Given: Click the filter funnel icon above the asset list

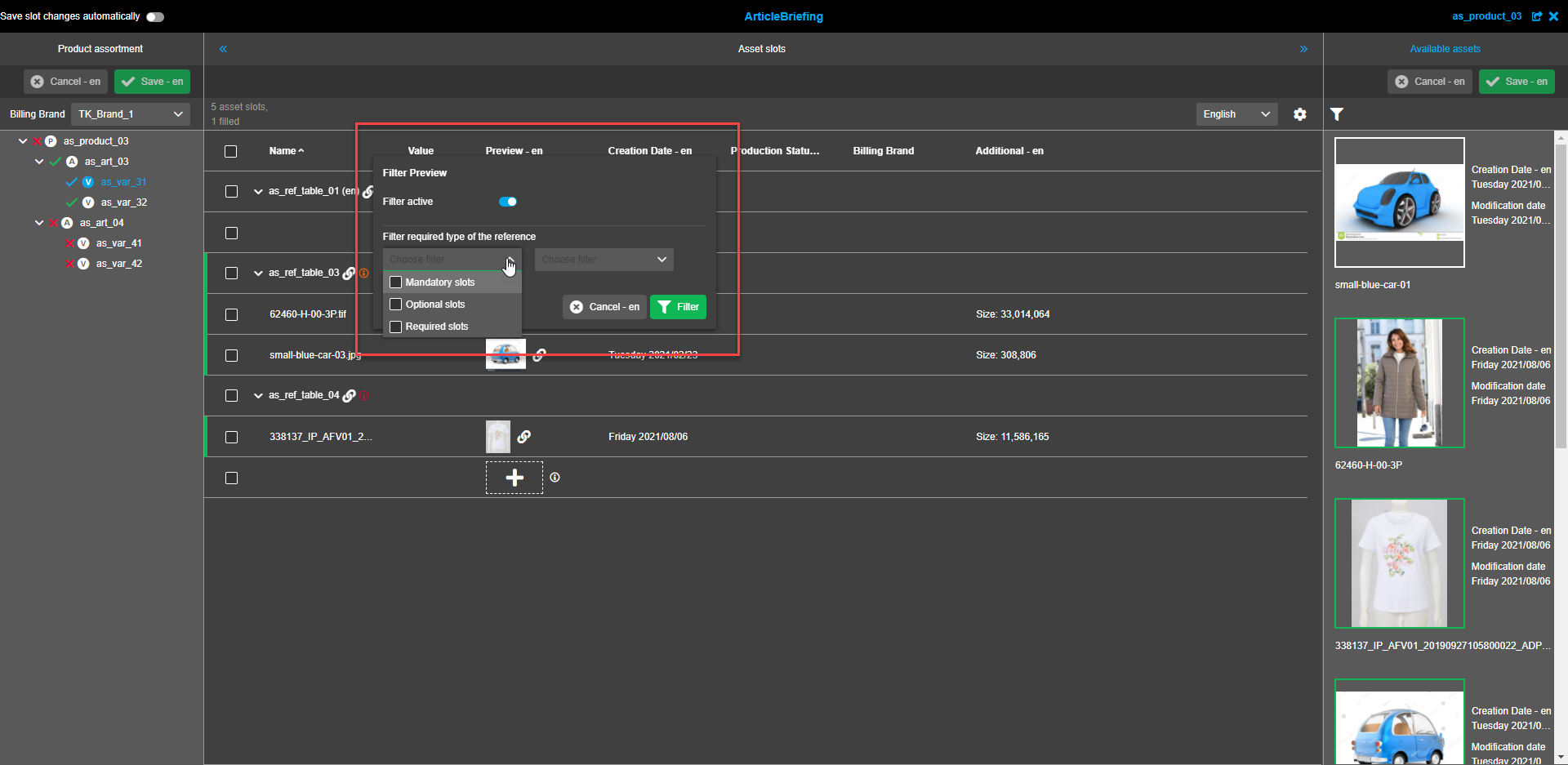Looking at the screenshot, I should click(1337, 114).
